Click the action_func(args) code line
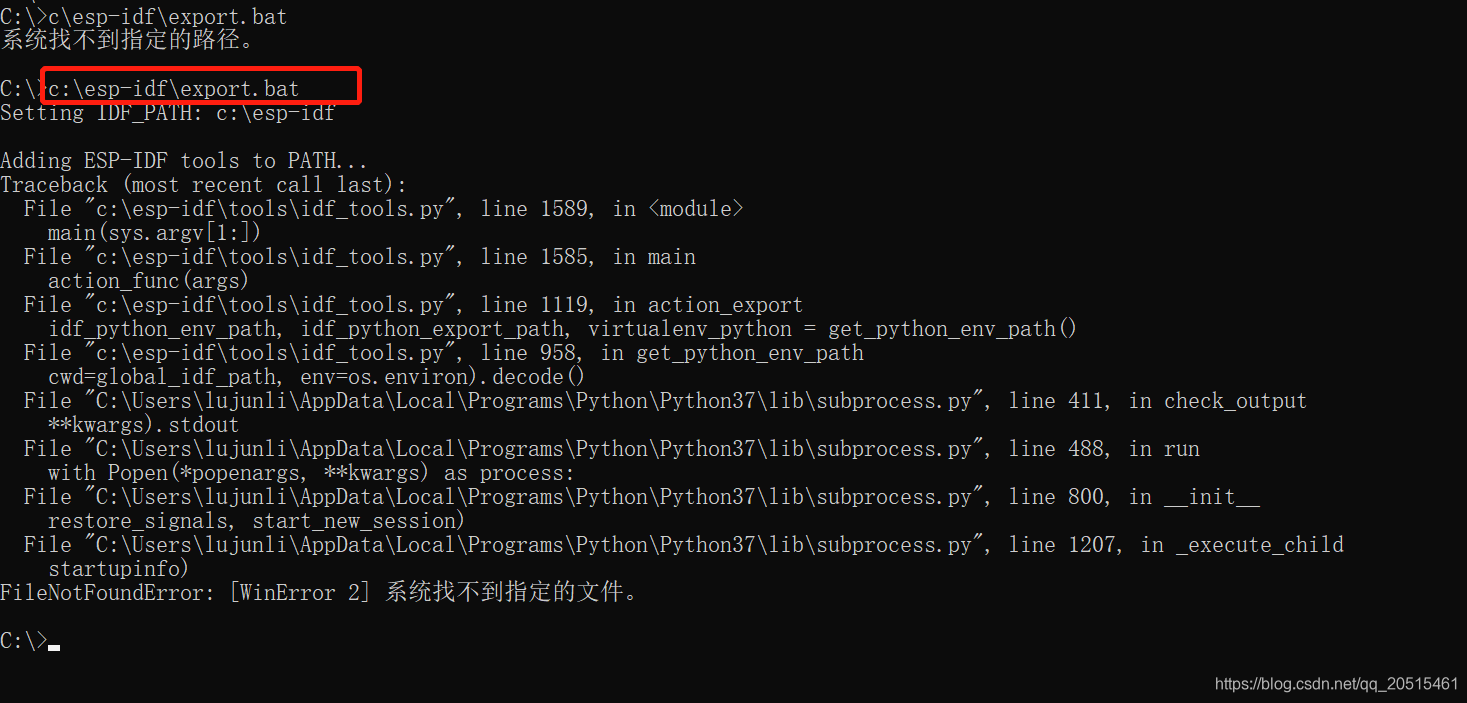 point(148,281)
